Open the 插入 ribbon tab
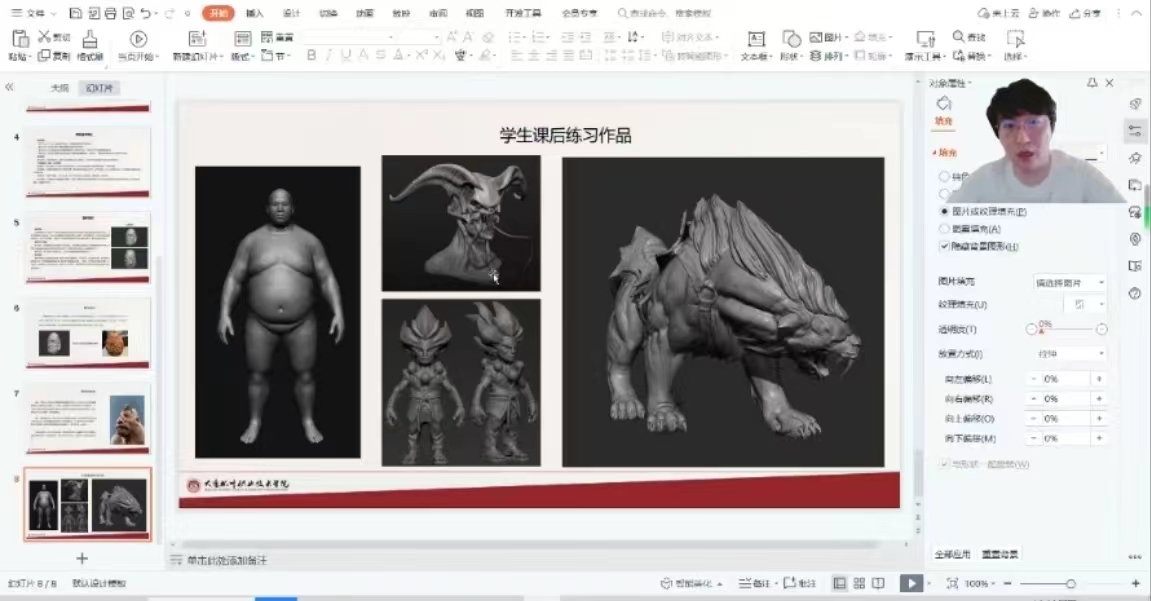1151x601 pixels. coord(255,13)
